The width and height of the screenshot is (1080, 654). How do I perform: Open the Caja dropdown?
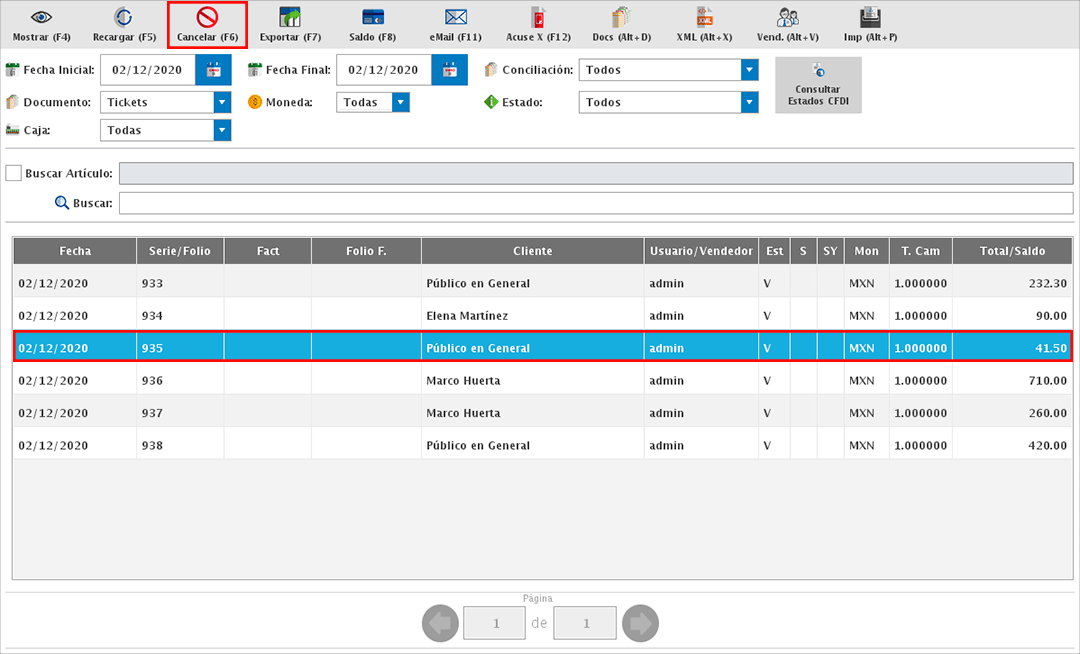(x=222, y=130)
